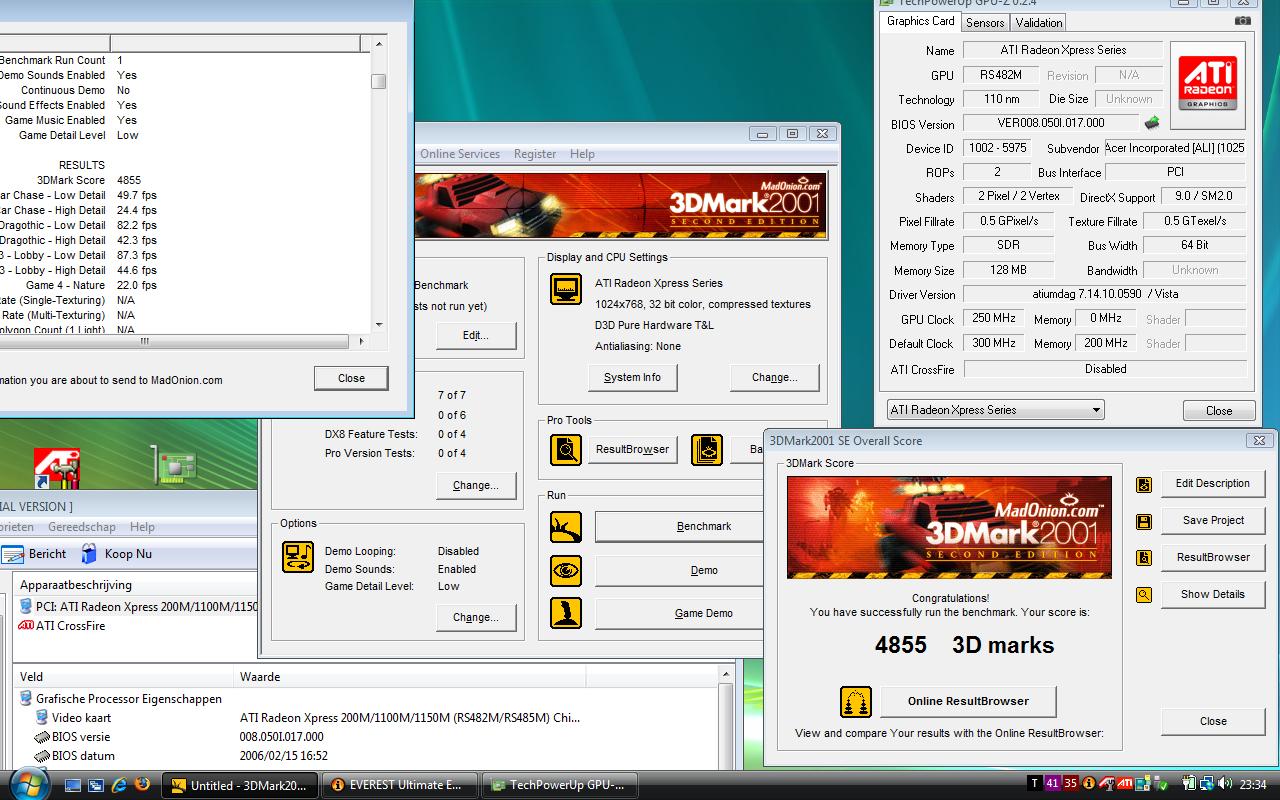Screen dimensions: 1280x800
Task: Click the GPU-Z screenshot camera icon
Action: (1243, 21)
